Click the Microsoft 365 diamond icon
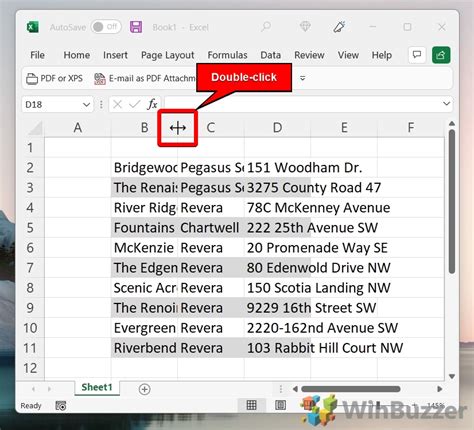 [x=305, y=27]
